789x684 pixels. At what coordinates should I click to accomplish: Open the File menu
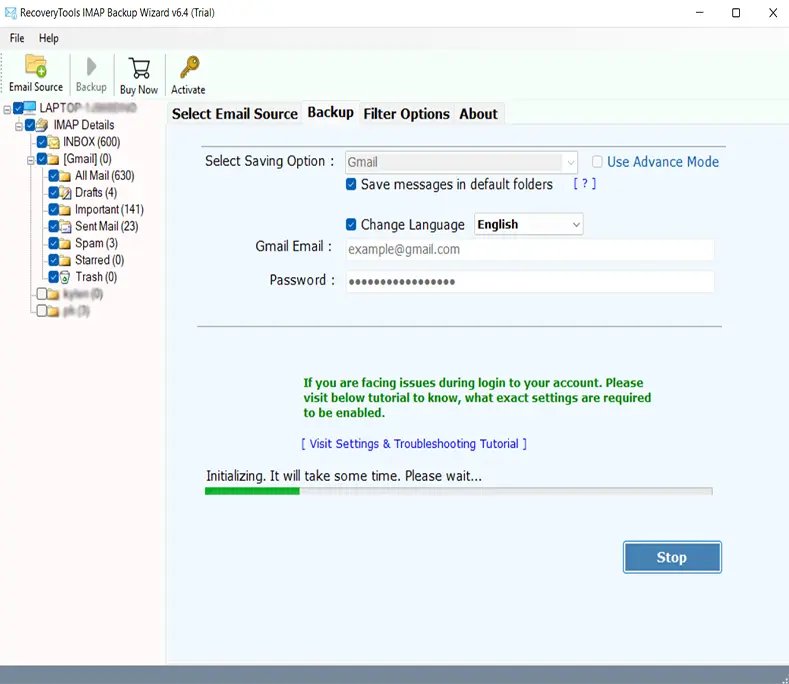point(17,38)
